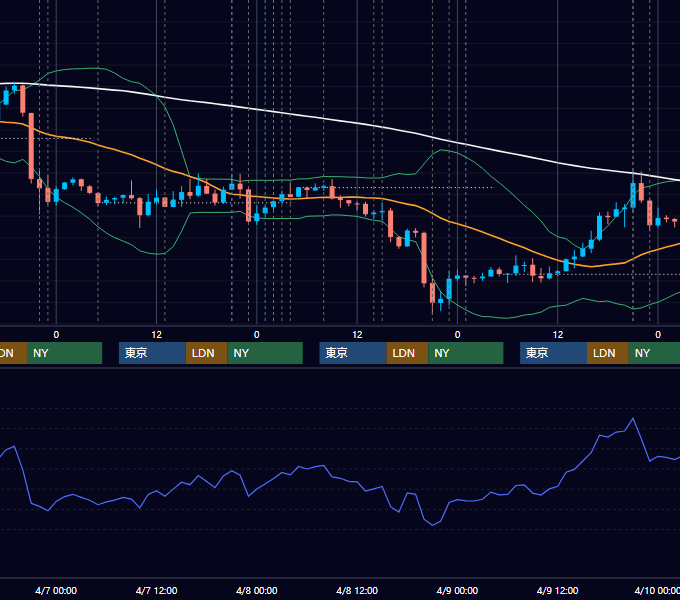
Task: Click hour label 12 above 4/8 12:00
Action: [357, 335]
